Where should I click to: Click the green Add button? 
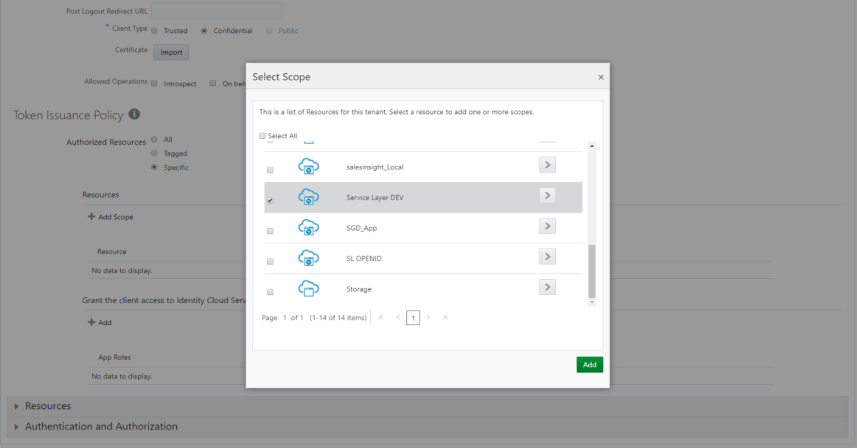(x=589, y=364)
